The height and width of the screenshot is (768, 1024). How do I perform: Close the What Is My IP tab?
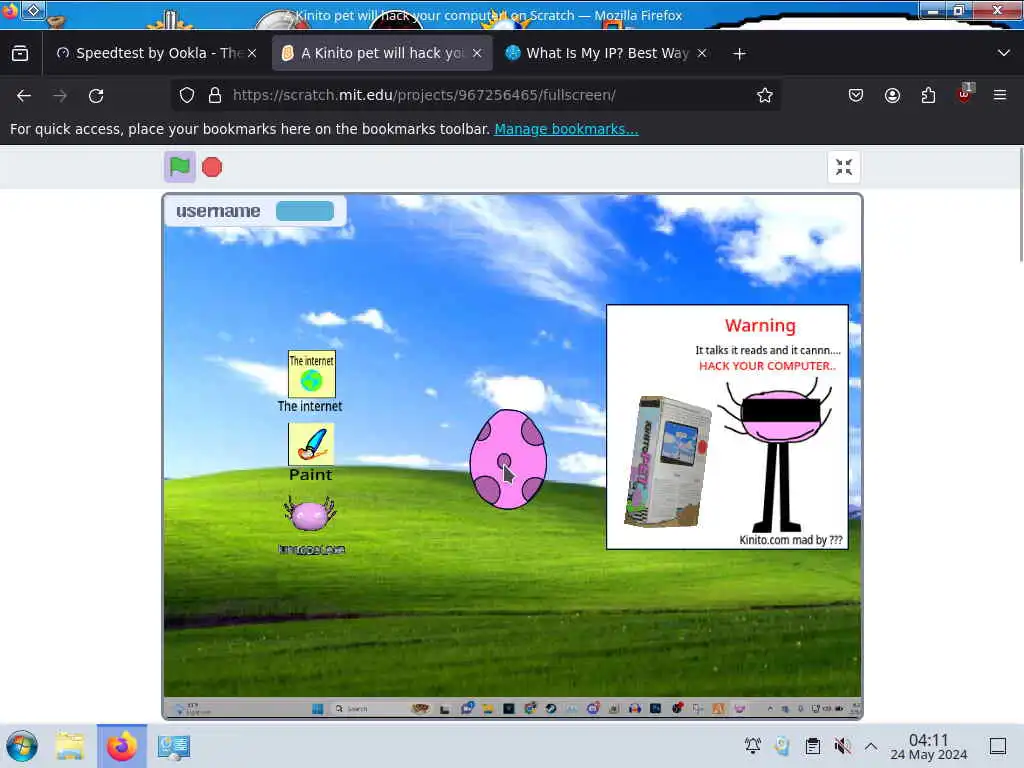coord(702,54)
